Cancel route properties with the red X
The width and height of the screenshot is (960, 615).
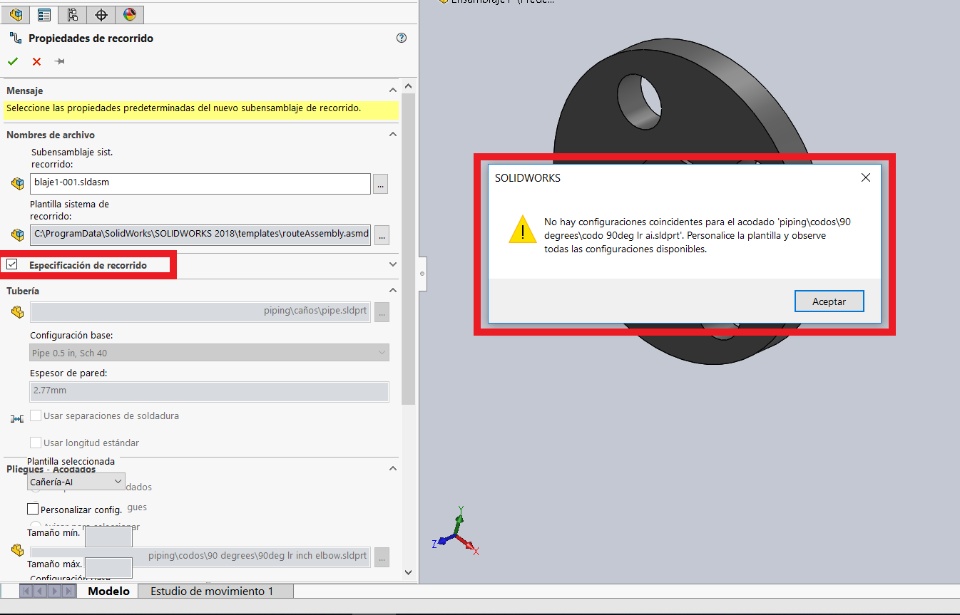(x=37, y=61)
